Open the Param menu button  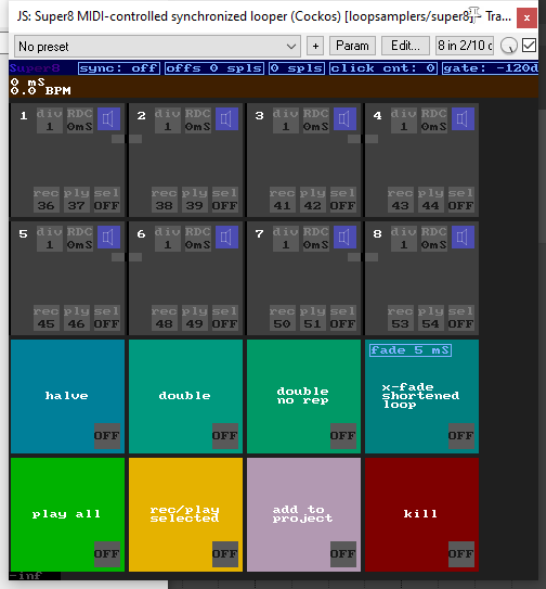pos(352,46)
